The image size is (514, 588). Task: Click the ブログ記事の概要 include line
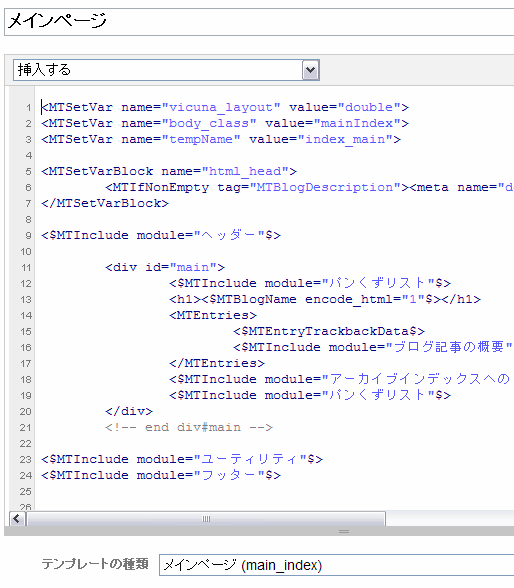373,347
